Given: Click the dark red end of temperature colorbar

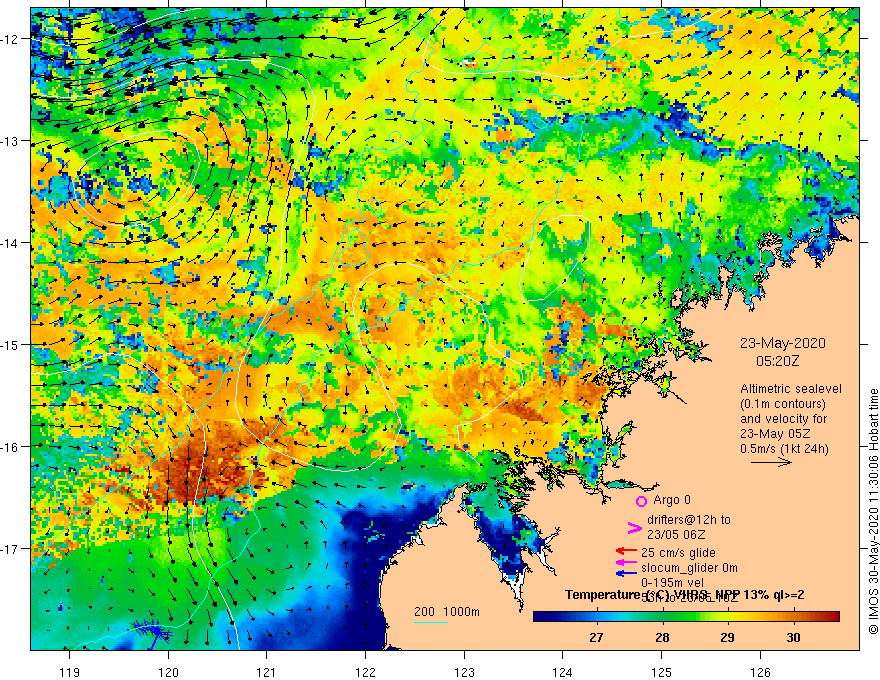Looking at the screenshot, I should (833, 617).
